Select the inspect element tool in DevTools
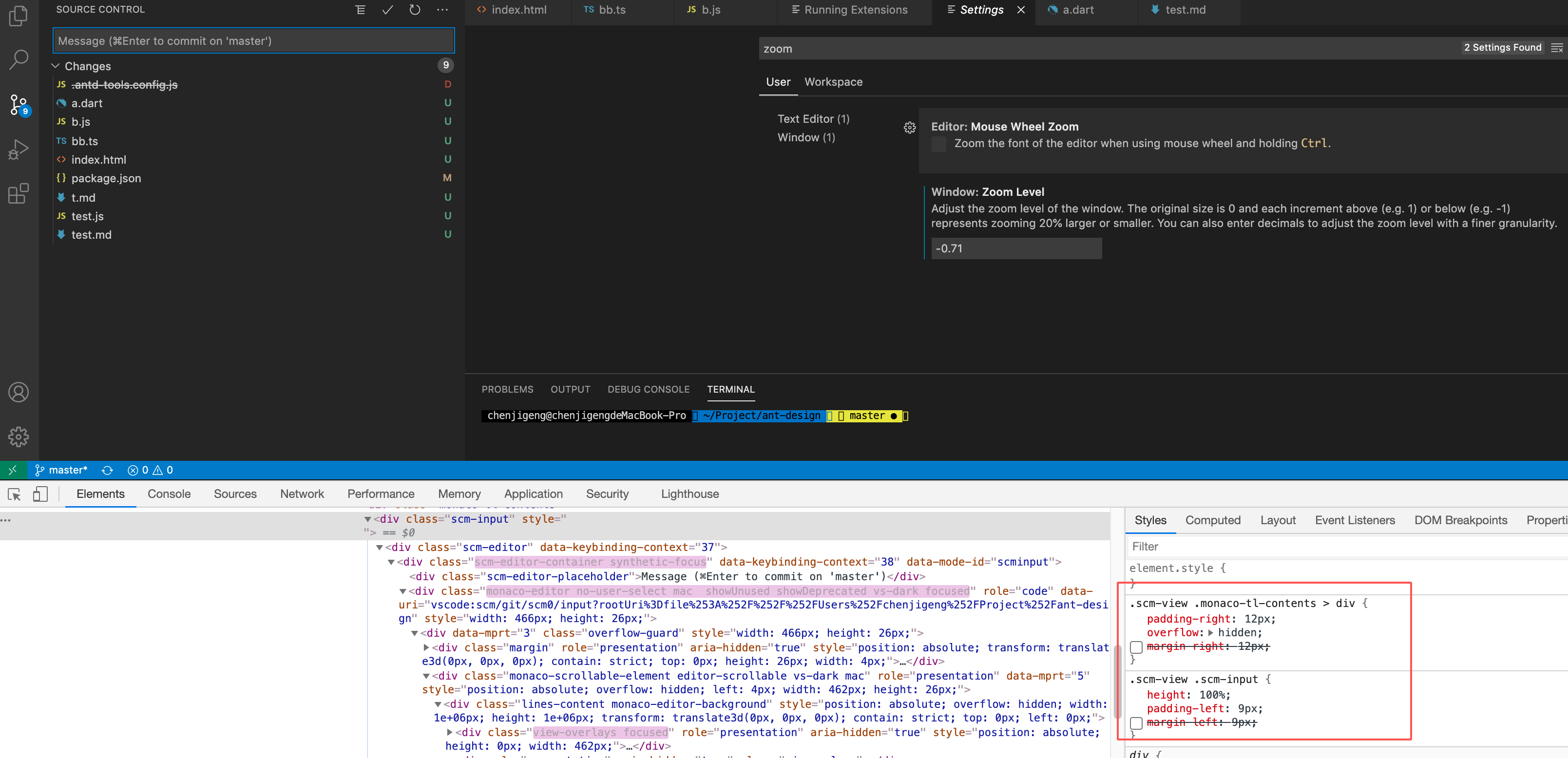The width and height of the screenshot is (1568, 758). pos(14,494)
